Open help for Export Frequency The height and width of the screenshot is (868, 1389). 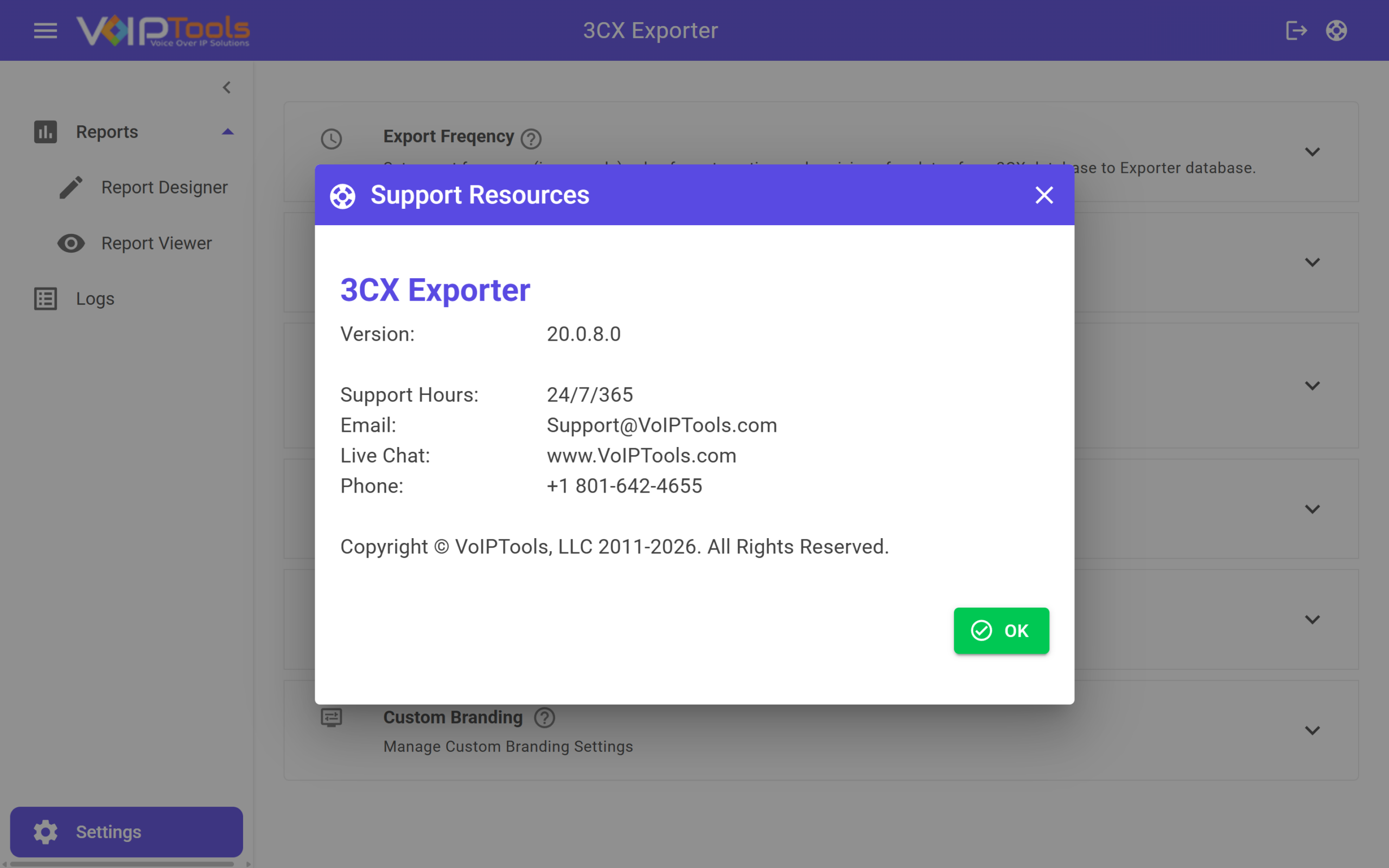coord(531,138)
